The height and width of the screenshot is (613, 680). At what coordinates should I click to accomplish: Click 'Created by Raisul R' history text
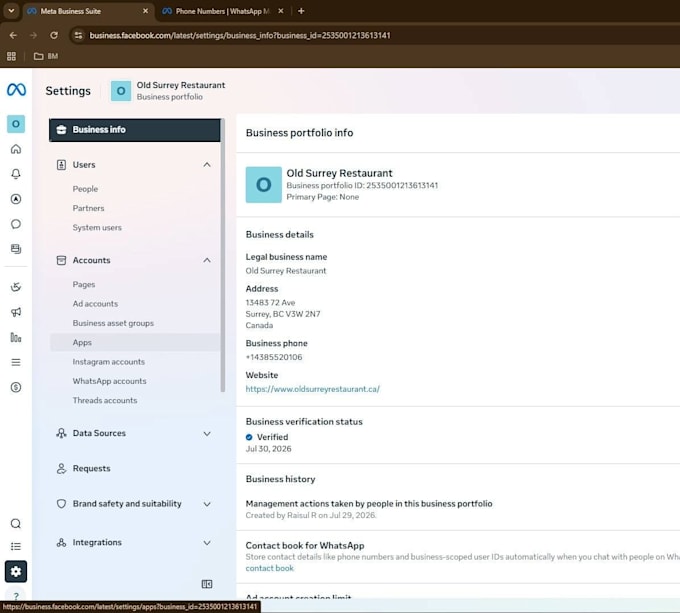pos(311,515)
